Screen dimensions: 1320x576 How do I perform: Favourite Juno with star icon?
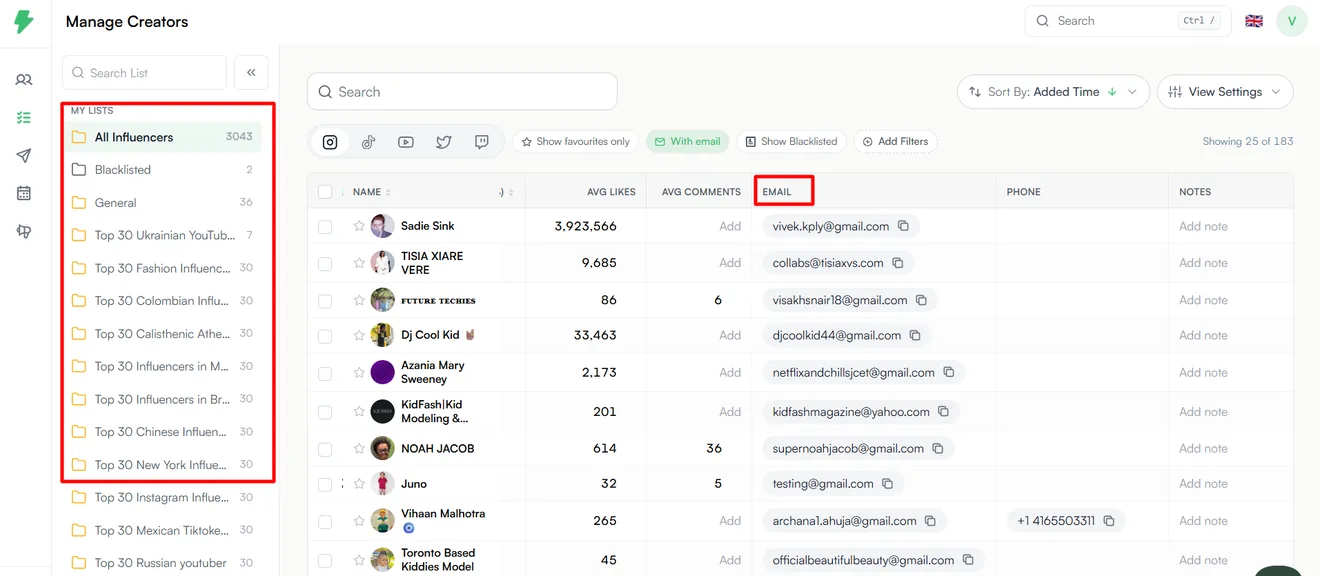[x=358, y=483]
